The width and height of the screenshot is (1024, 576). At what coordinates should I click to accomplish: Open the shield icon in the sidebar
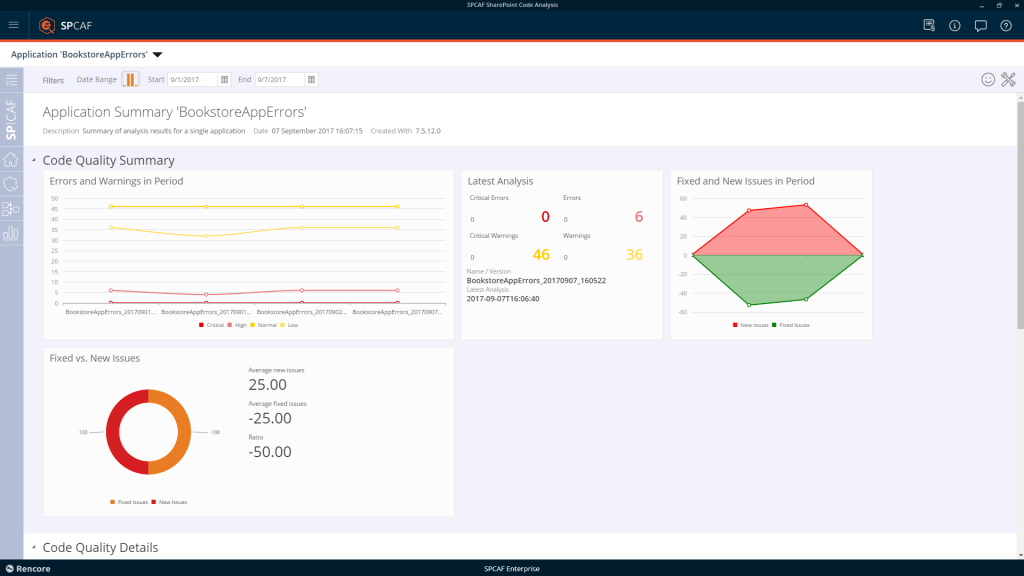(11, 184)
